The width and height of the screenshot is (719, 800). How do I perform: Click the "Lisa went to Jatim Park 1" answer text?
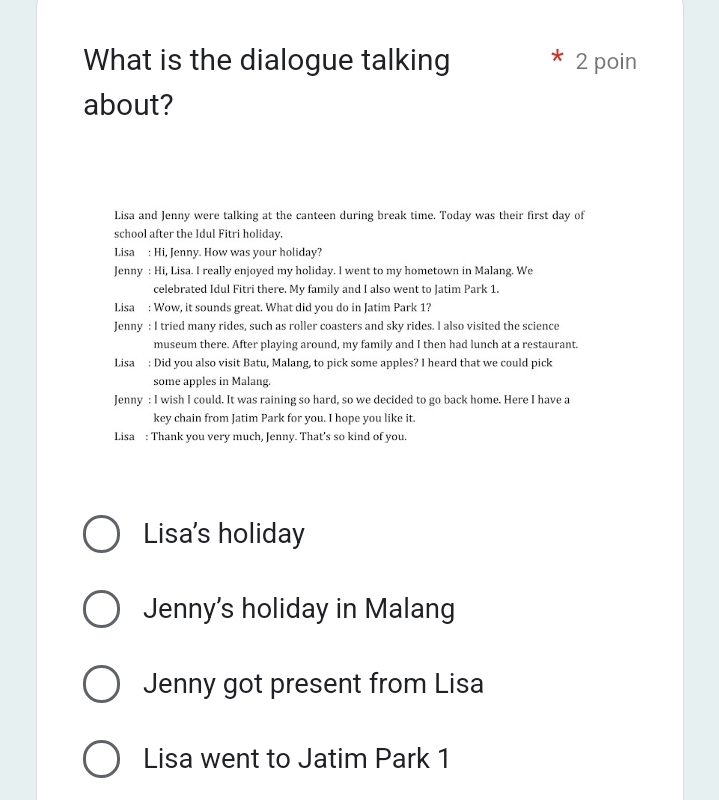pyautogui.click(x=296, y=759)
